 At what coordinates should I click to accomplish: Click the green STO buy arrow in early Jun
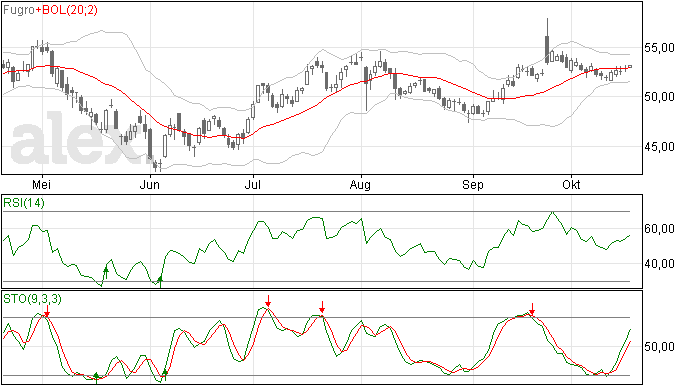point(165,376)
